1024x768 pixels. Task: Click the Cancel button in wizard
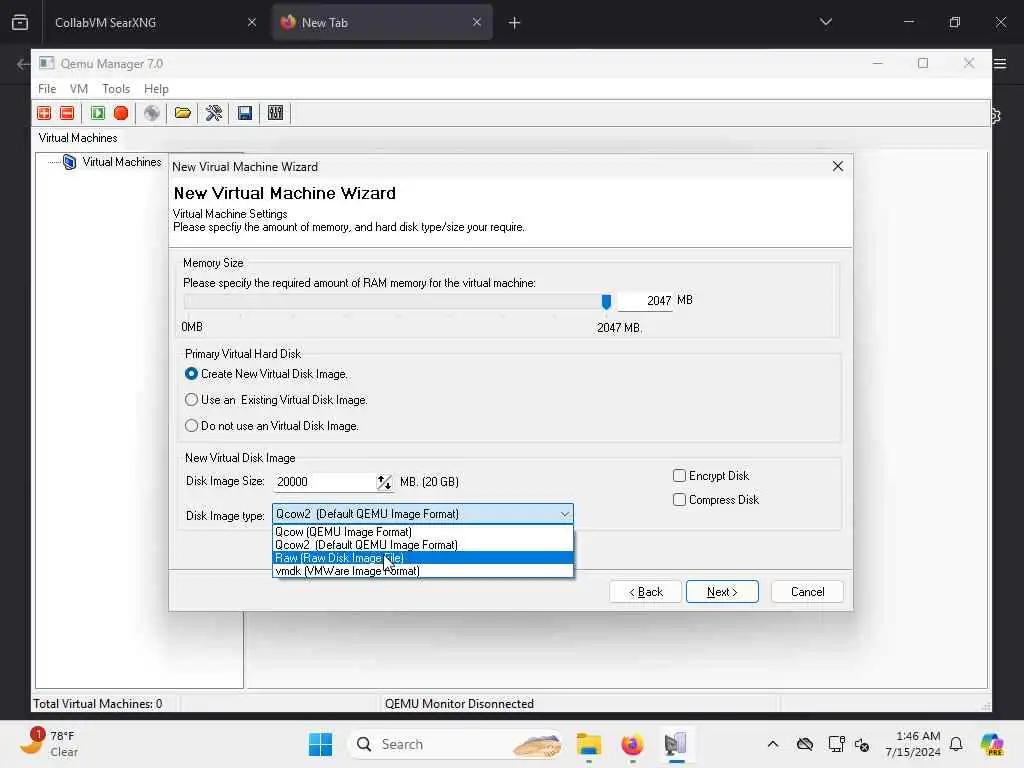[x=807, y=592]
